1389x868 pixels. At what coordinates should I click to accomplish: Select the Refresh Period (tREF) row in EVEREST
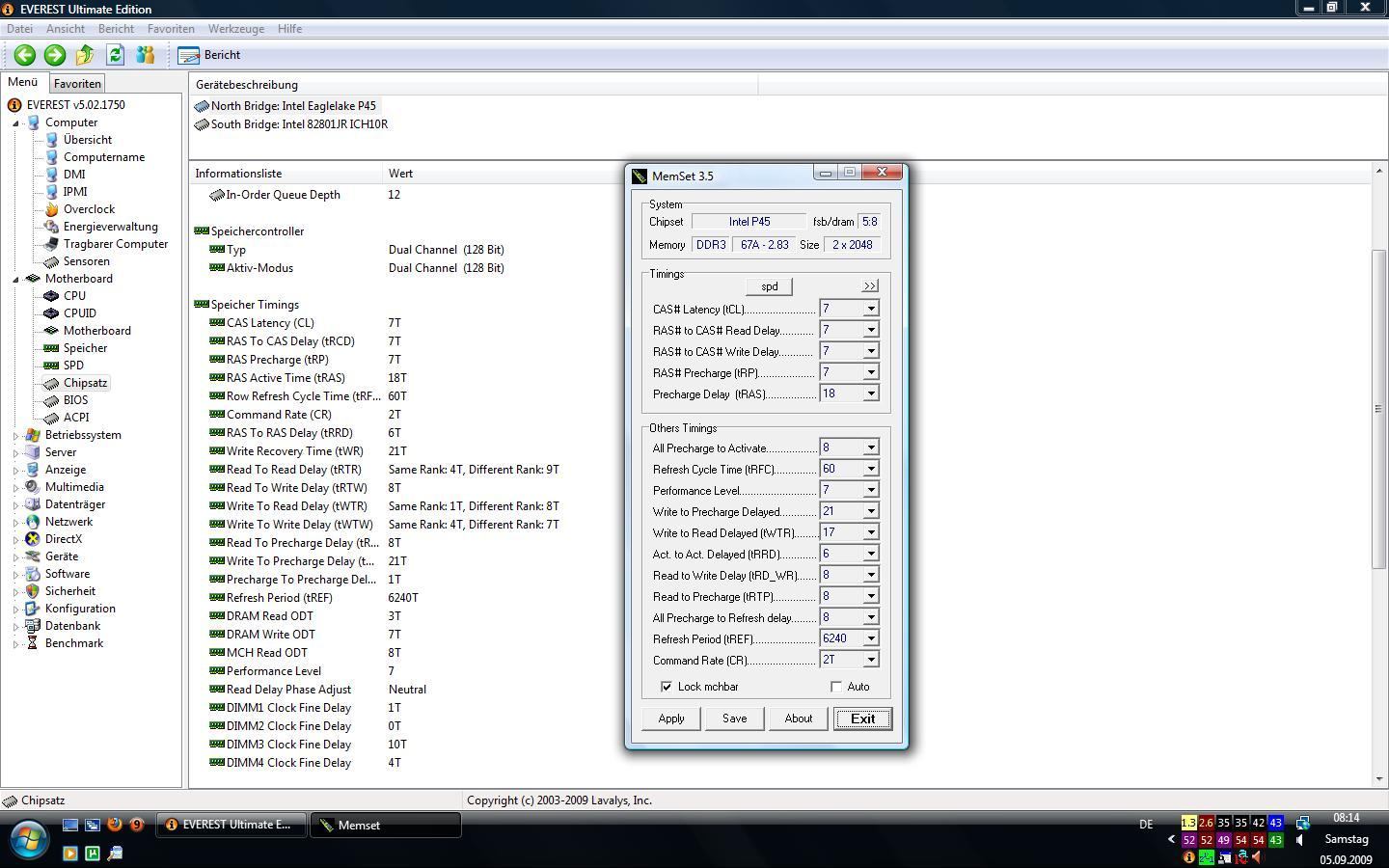[x=313, y=598]
